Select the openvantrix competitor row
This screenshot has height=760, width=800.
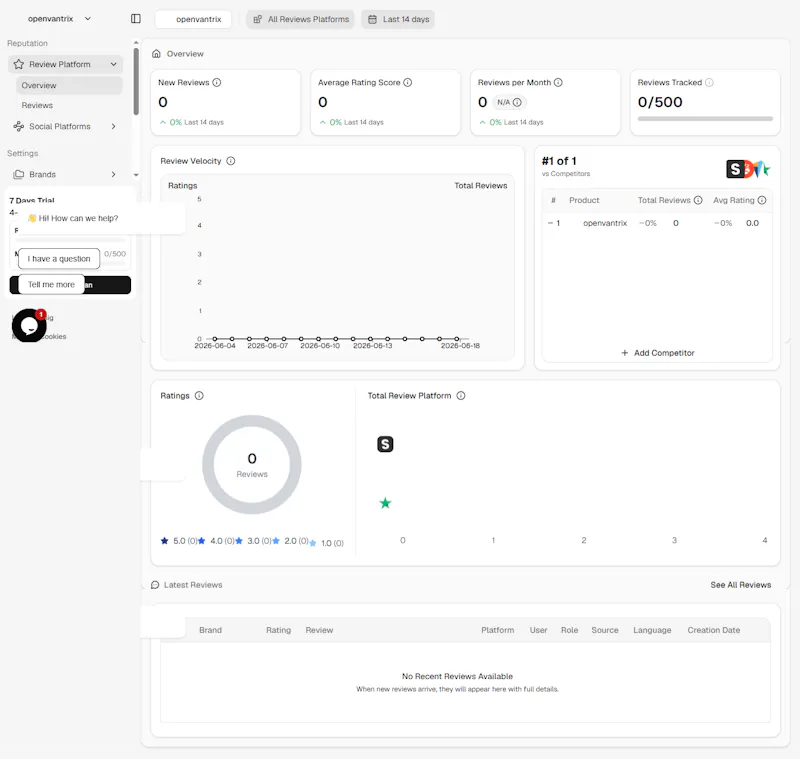coord(657,223)
